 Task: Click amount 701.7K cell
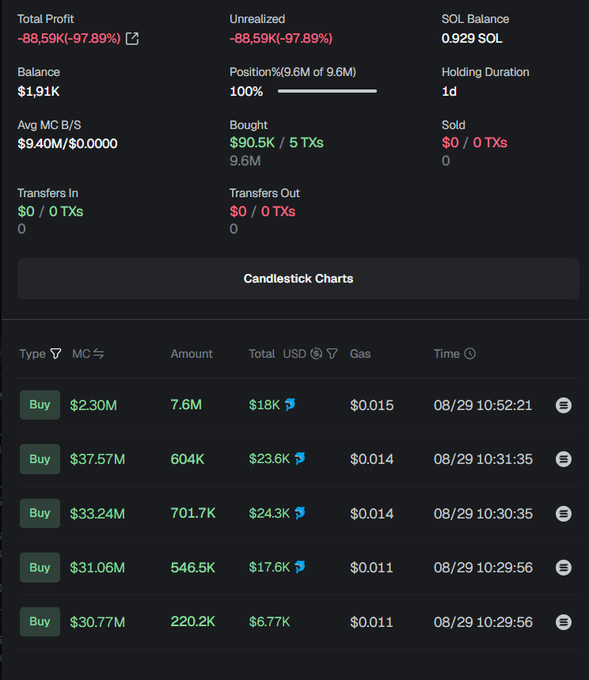[x=193, y=513]
